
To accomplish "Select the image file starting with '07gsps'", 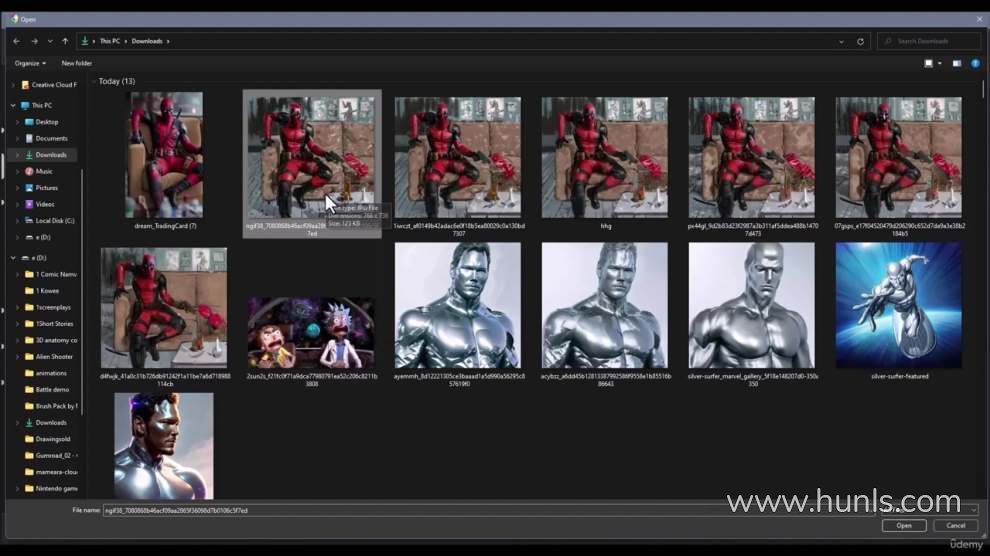I will pos(898,158).
